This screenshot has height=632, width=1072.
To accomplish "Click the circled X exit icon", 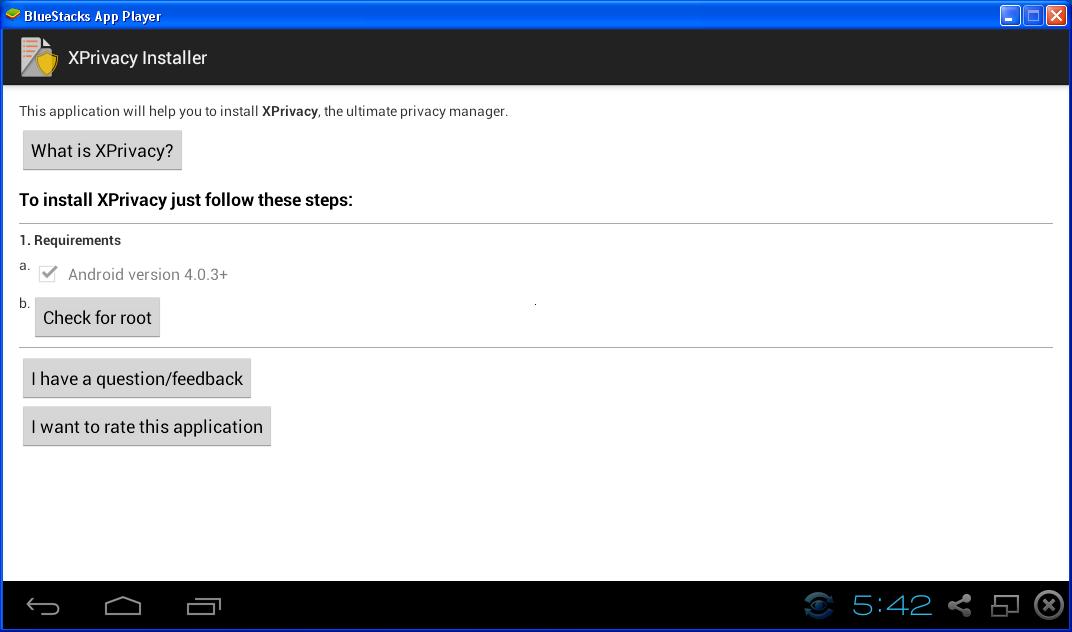I will (x=1049, y=605).
